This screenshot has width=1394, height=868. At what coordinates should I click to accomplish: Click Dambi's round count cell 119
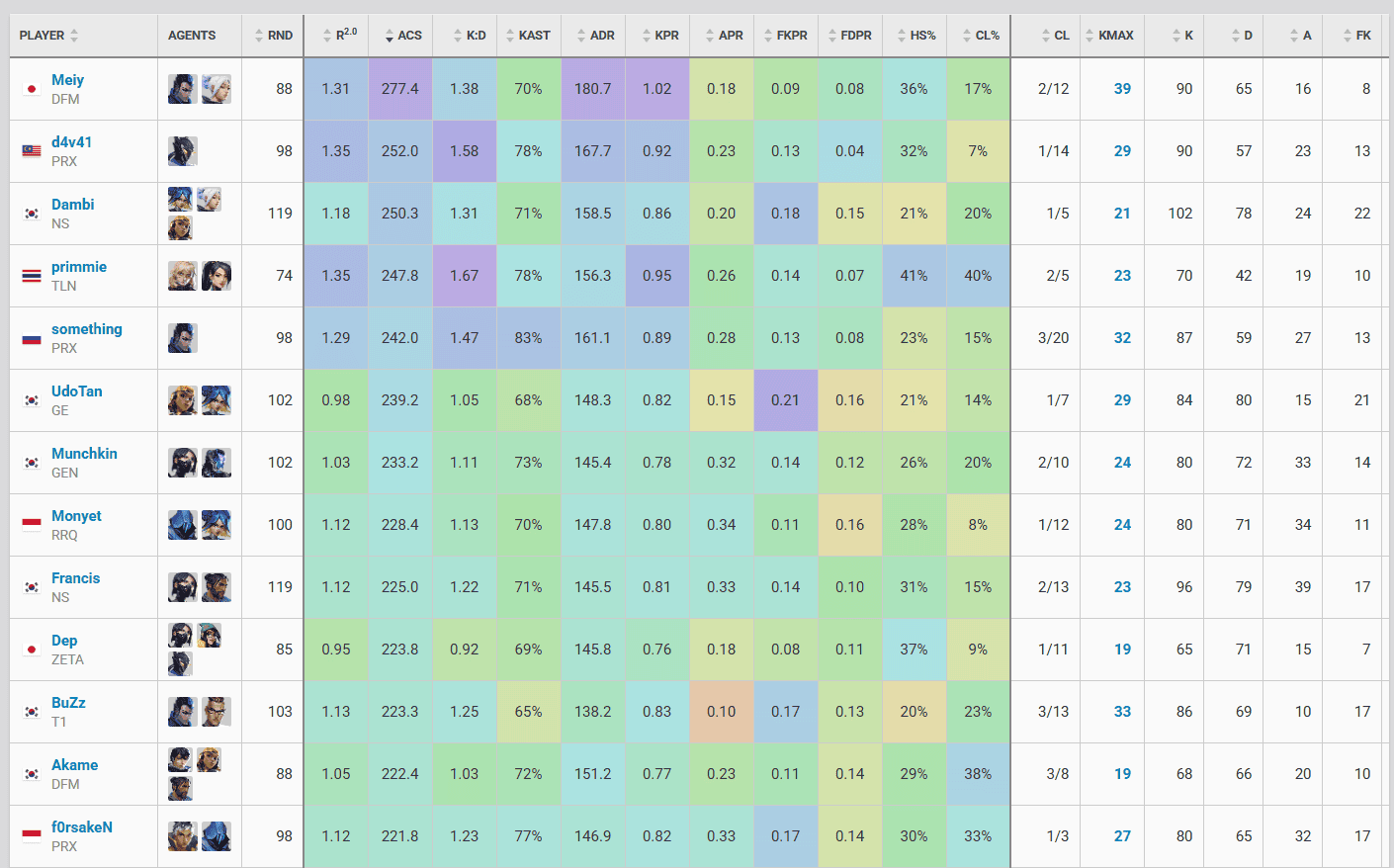tap(280, 214)
